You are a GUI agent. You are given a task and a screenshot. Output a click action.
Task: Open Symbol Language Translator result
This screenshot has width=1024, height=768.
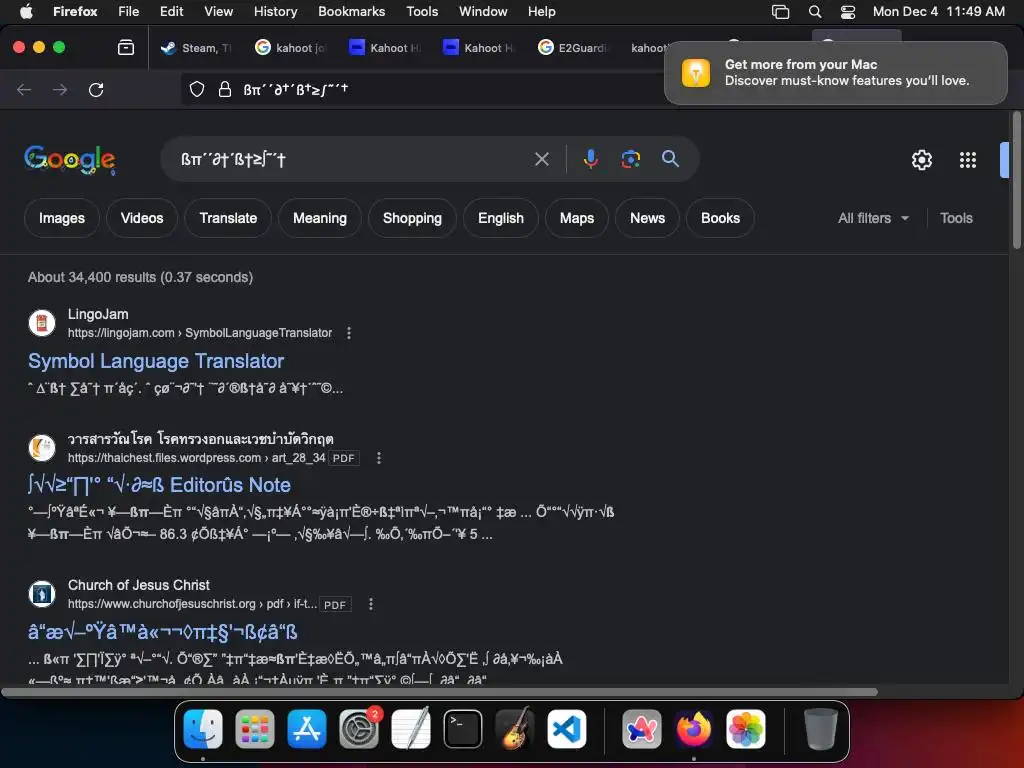click(x=156, y=361)
